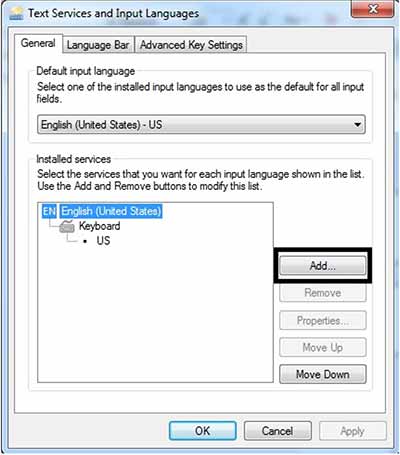Close the Text Services dialog window
400x455 pixels.
click(373, 9)
